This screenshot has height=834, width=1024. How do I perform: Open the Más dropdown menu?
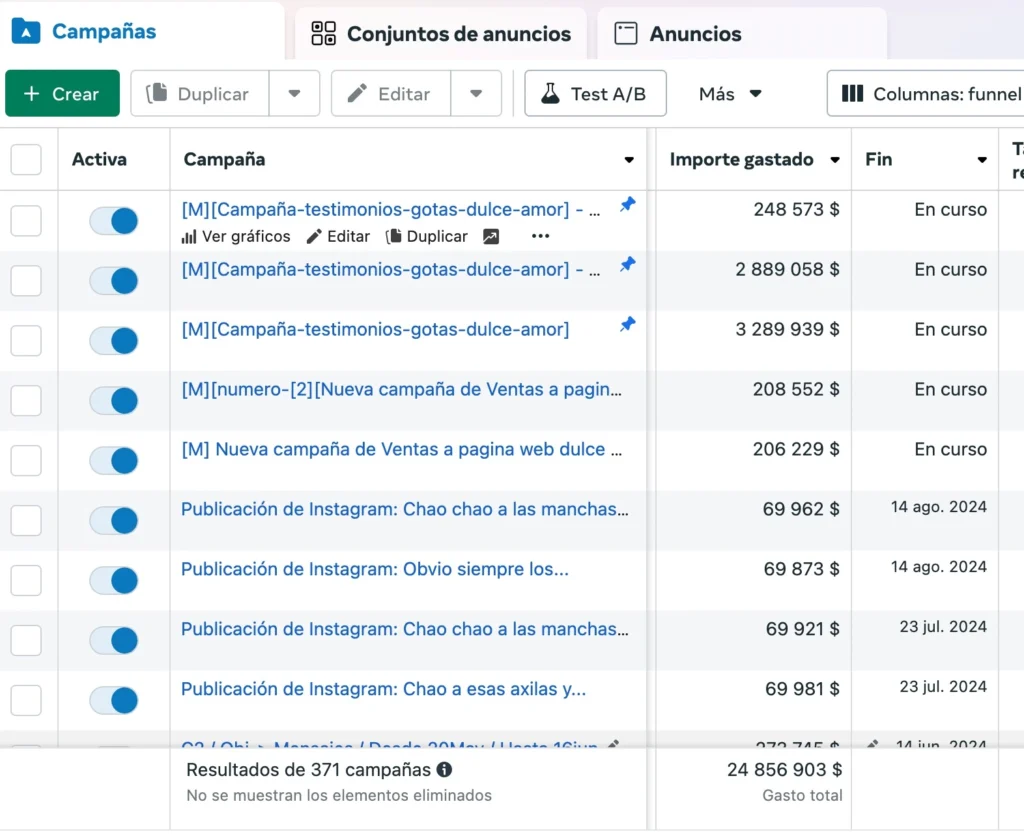pyautogui.click(x=730, y=94)
